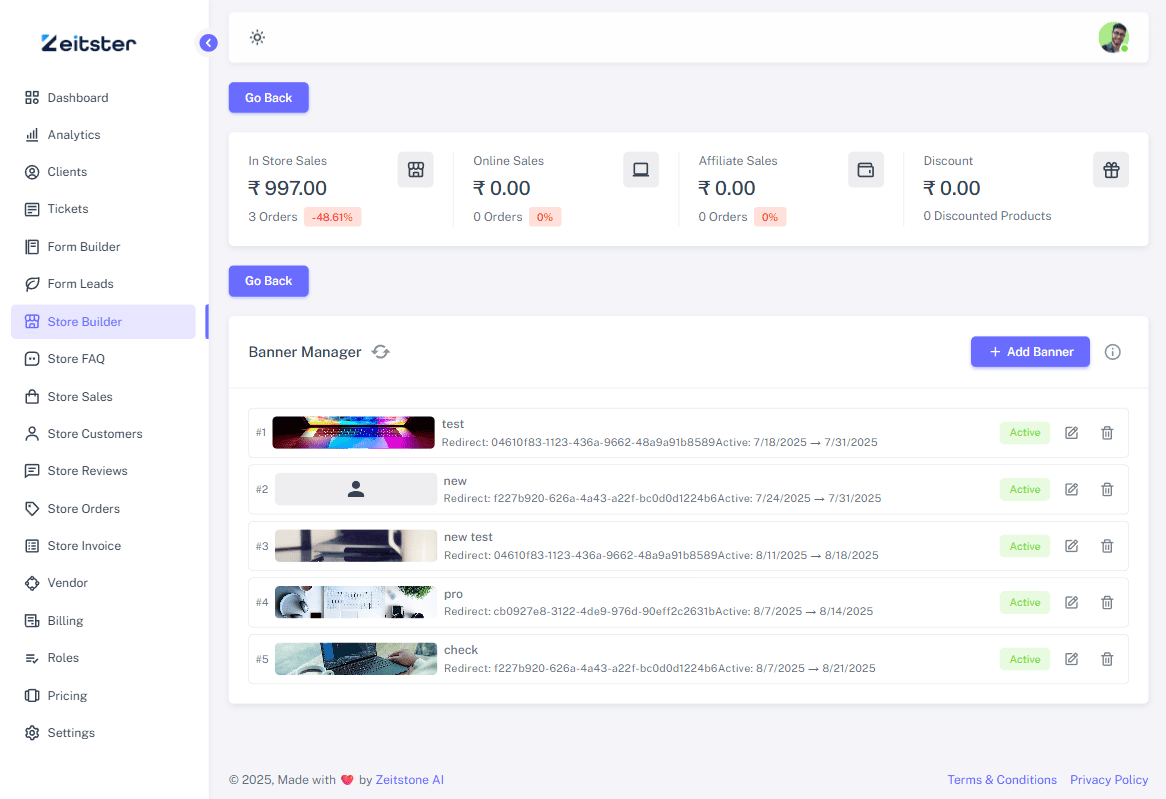This screenshot has height=799, width=1166.
Task: Click the Zeitster logo
Action: click(x=88, y=43)
